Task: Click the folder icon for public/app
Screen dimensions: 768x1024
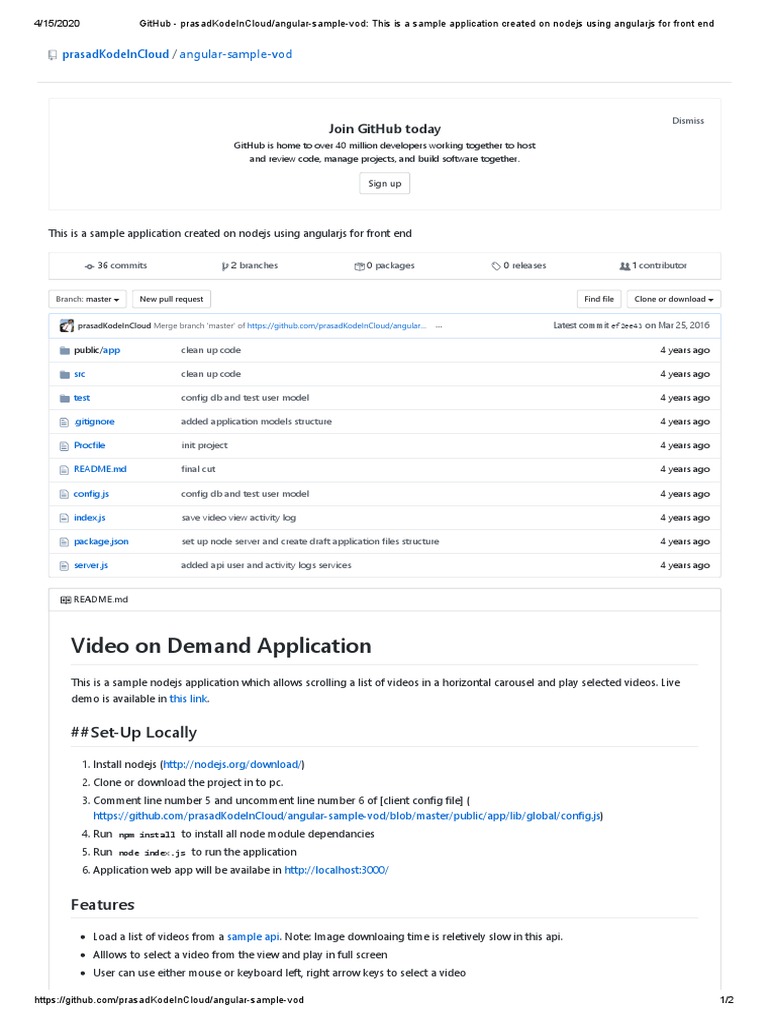Action: point(65,351)
